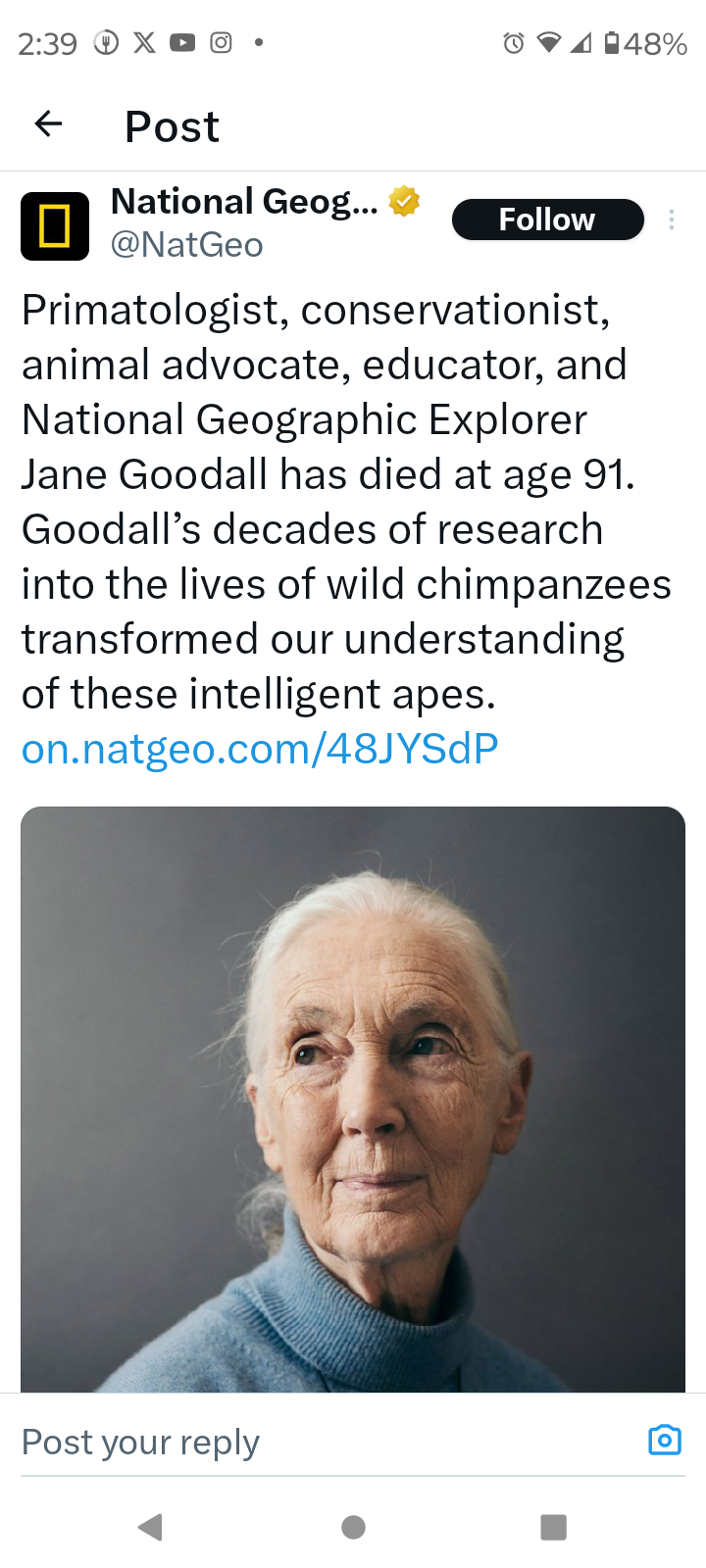
Task: Tap the Post your reply field
Action: click(x=294, y=1442)
